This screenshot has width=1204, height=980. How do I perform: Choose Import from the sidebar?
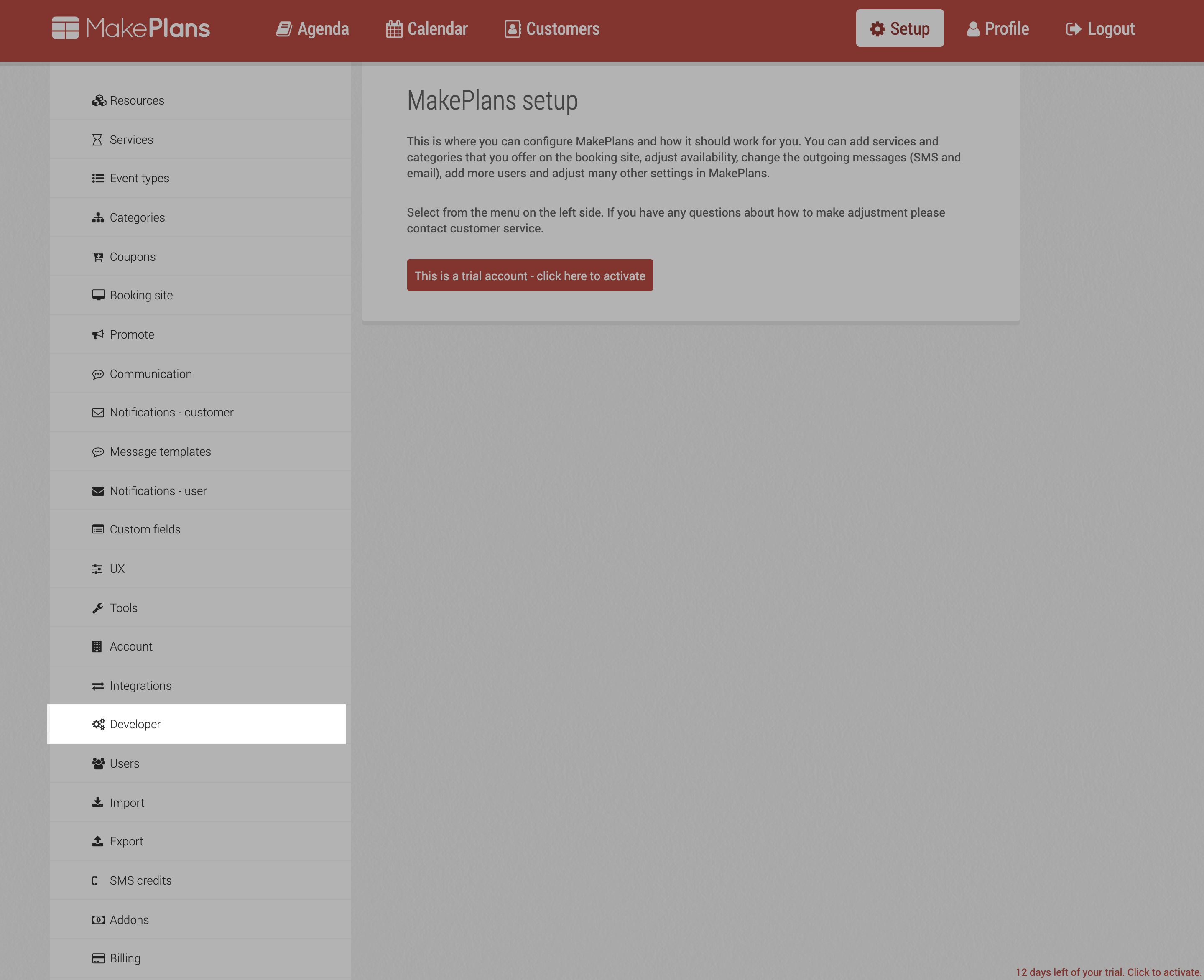coord(200,802)
